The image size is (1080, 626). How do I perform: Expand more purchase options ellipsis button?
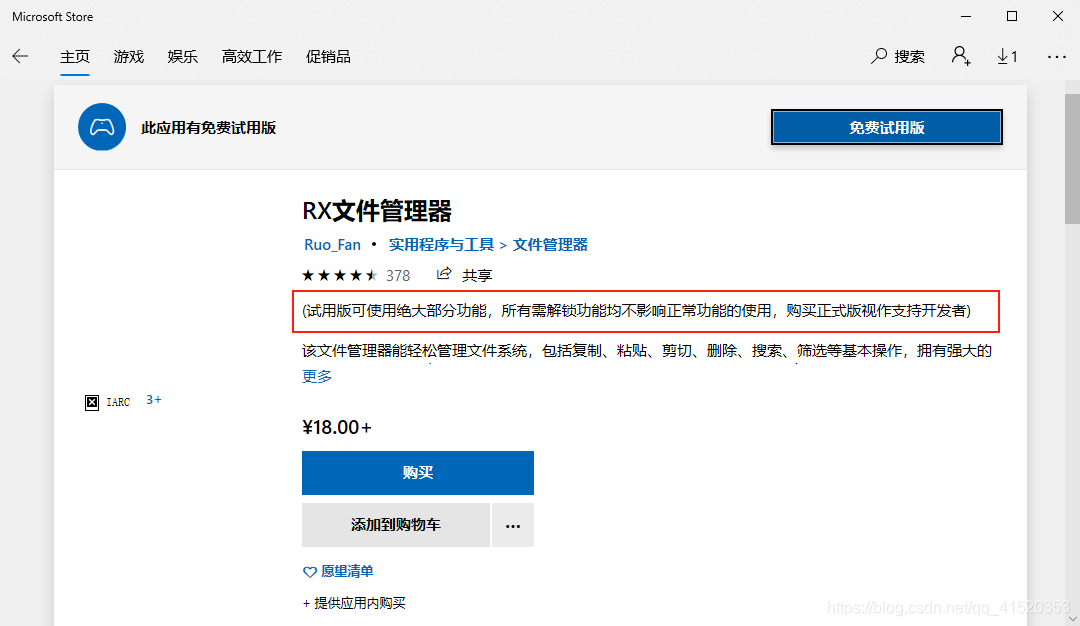512,525
